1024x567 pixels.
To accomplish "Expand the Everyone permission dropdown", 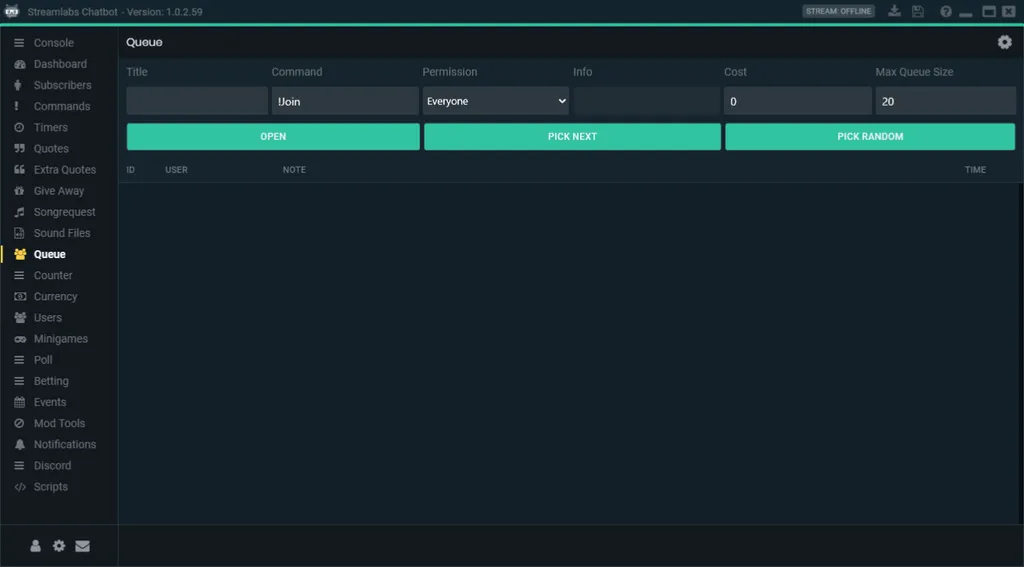I will tap(496, 101).
